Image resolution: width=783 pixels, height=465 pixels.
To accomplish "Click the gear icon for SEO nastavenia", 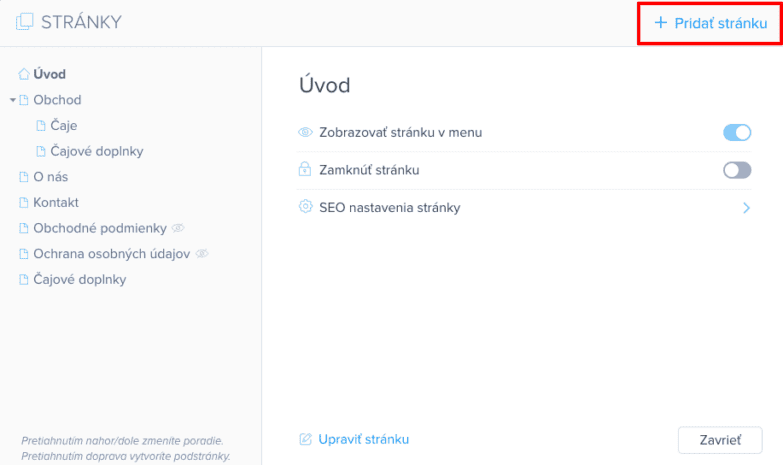I will [306, 208].
